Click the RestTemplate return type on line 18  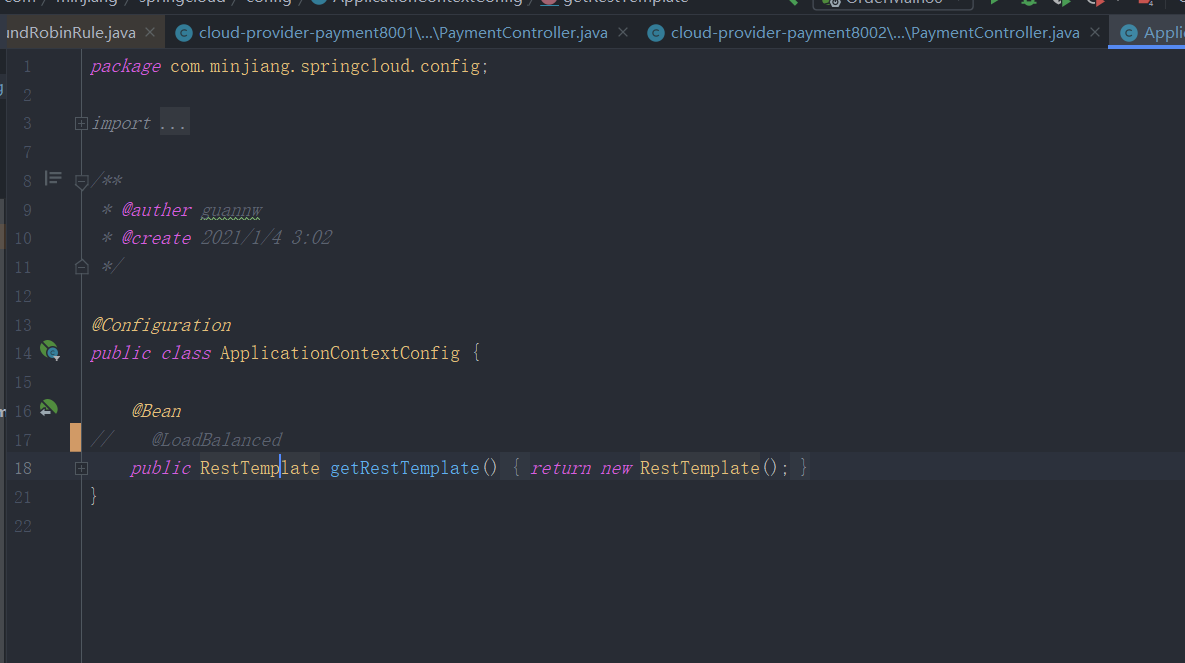(x=260, y=468)
